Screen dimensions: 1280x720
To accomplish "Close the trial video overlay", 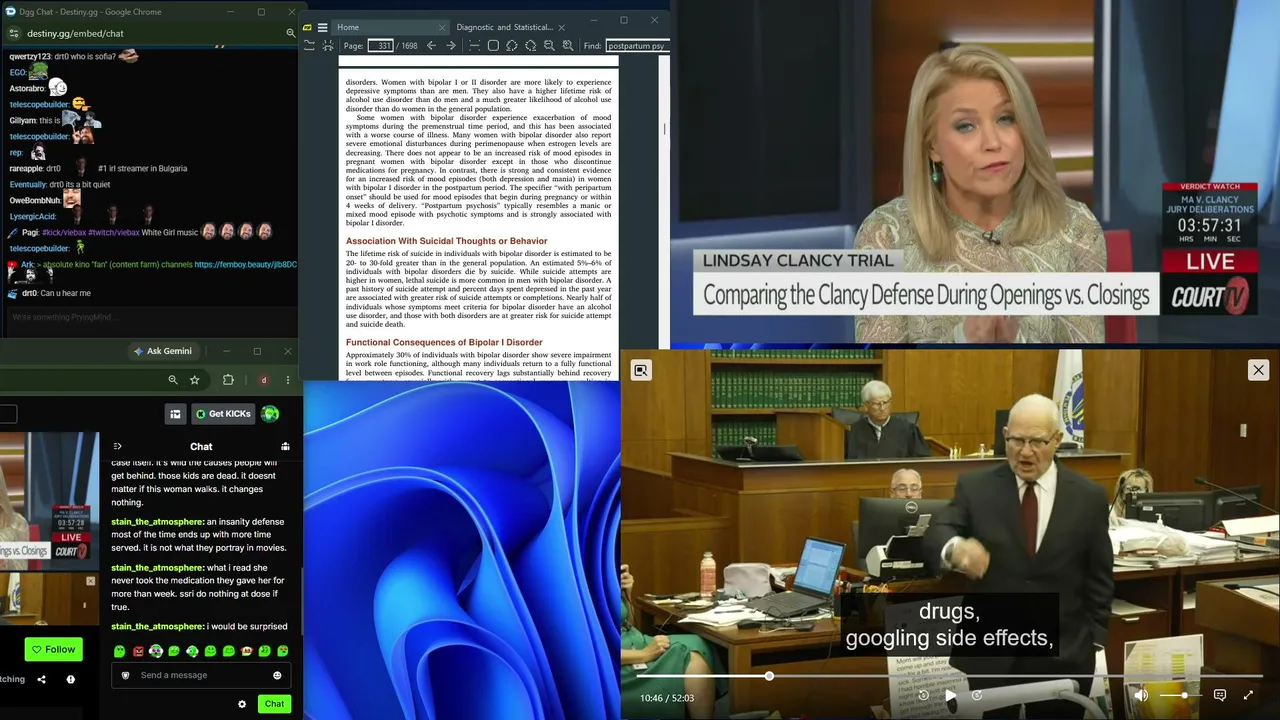I will click(1258, 370).
